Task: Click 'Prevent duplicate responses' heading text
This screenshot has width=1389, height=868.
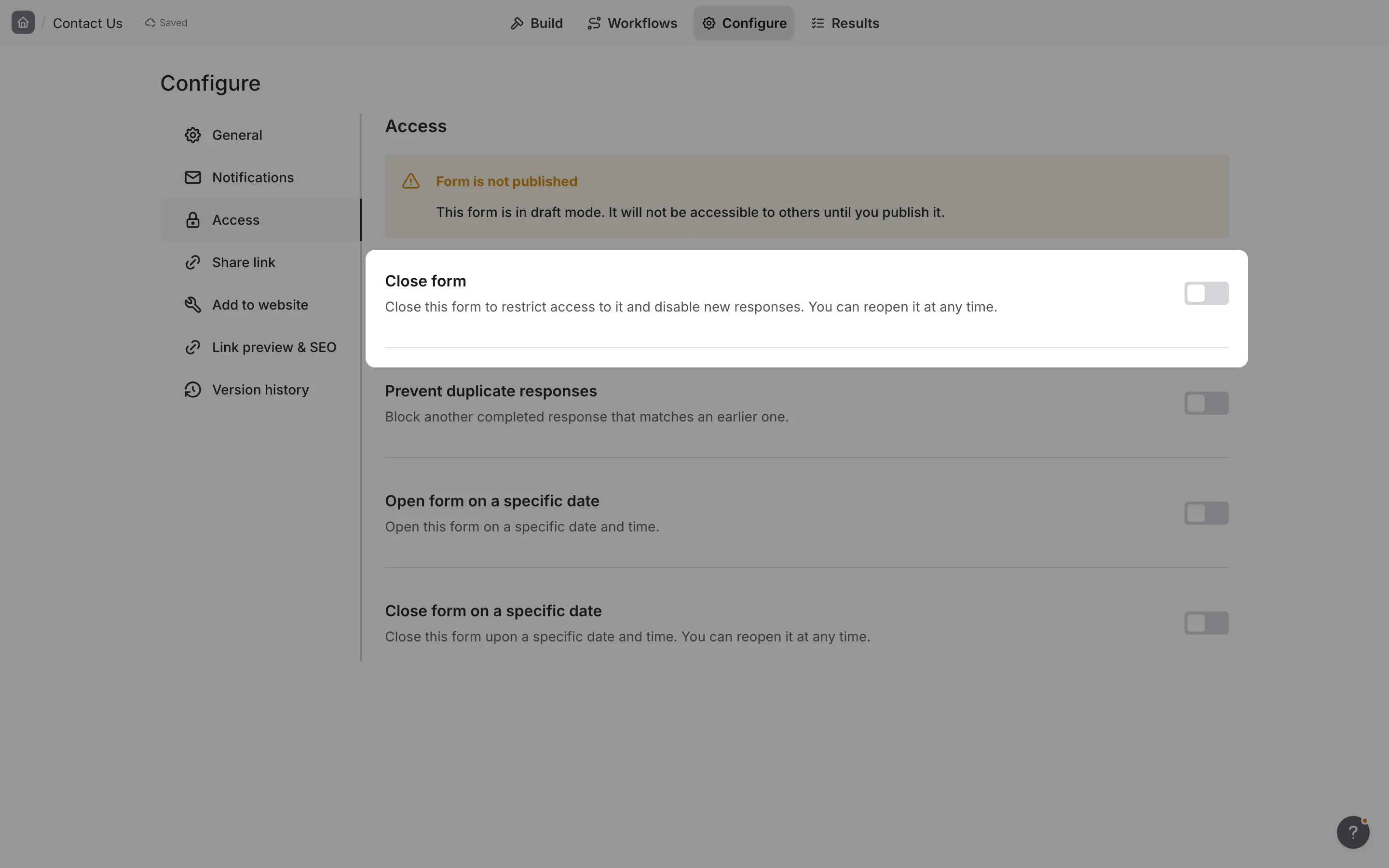Action: click(491, 391)
